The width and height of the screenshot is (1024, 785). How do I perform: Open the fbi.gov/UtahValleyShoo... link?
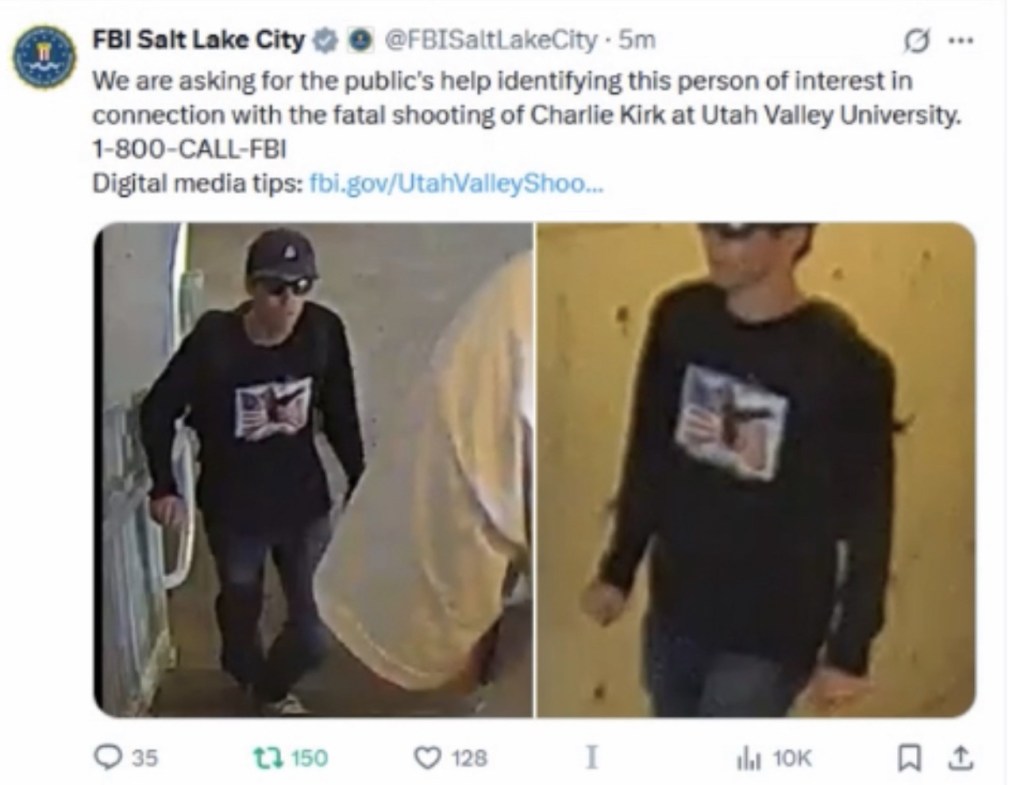(455, 184)
